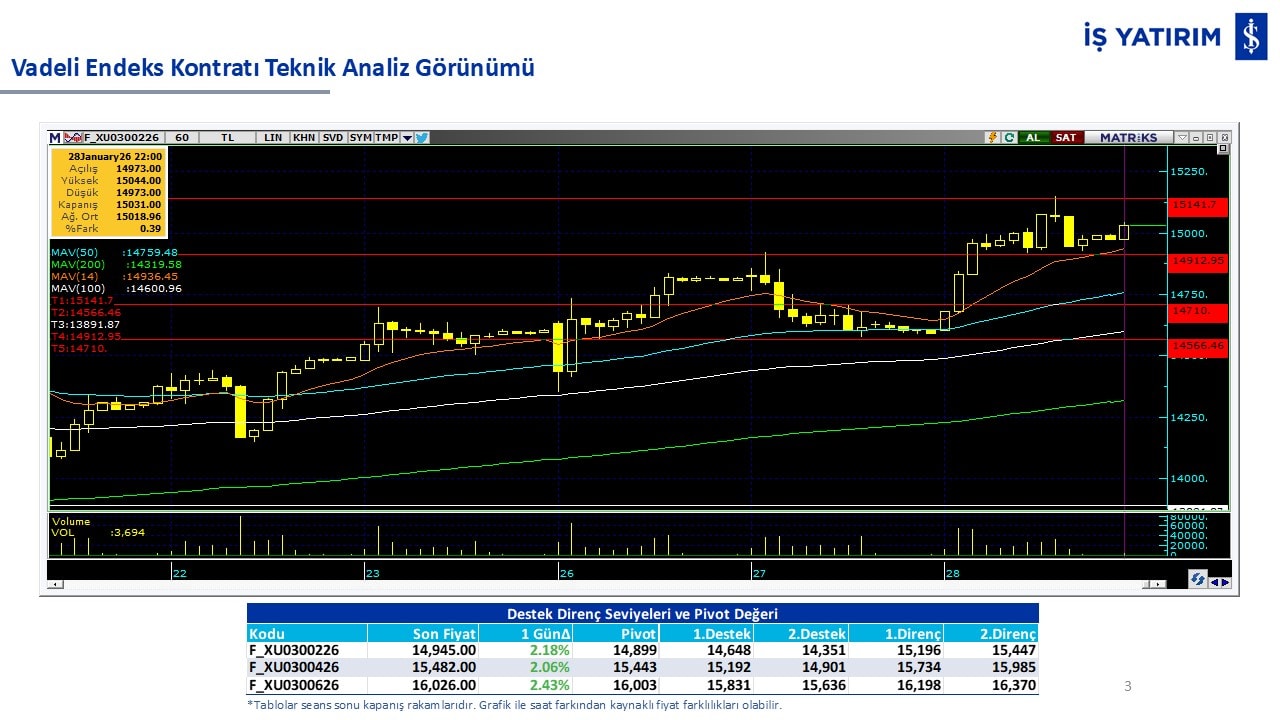Screen dimensions: 1280x720
Task: Click the lightning bolt quick order icon
Action: [x=992, y=138]
